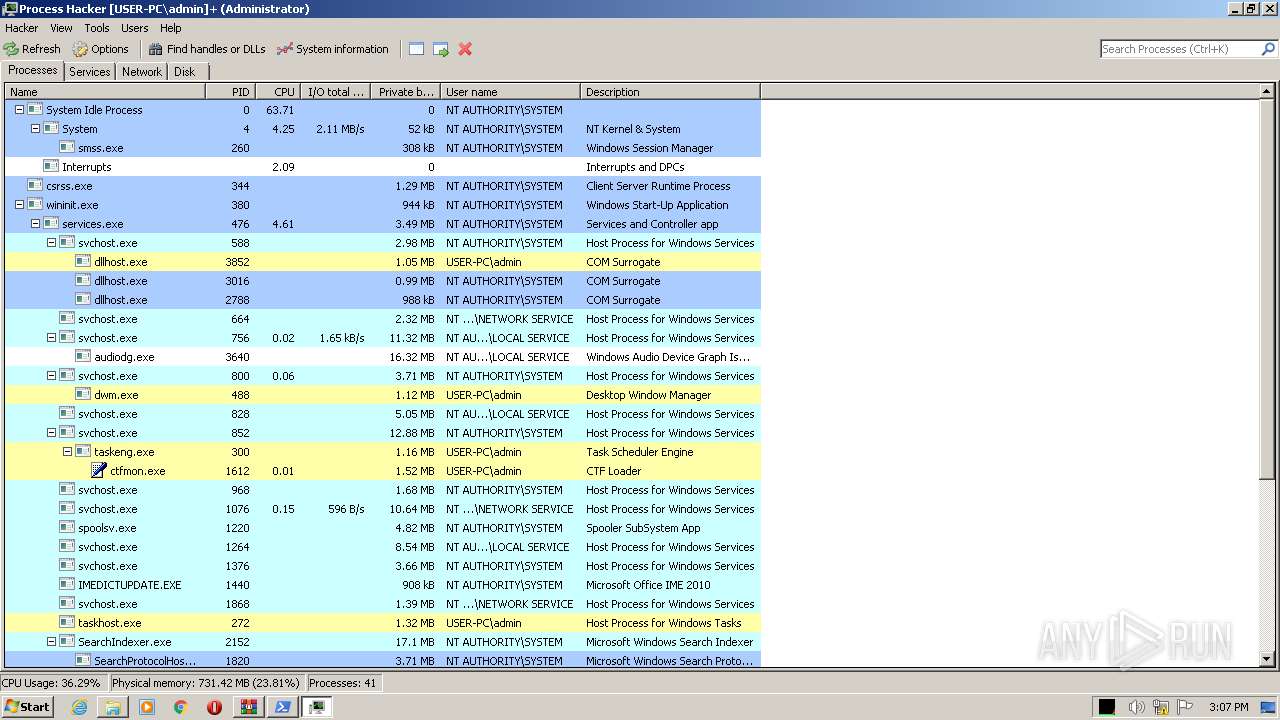Image resolution: width=1280 pixels, height=720 pixels.
Task: Click the find window and thread icon
Action: click(441, 49)
